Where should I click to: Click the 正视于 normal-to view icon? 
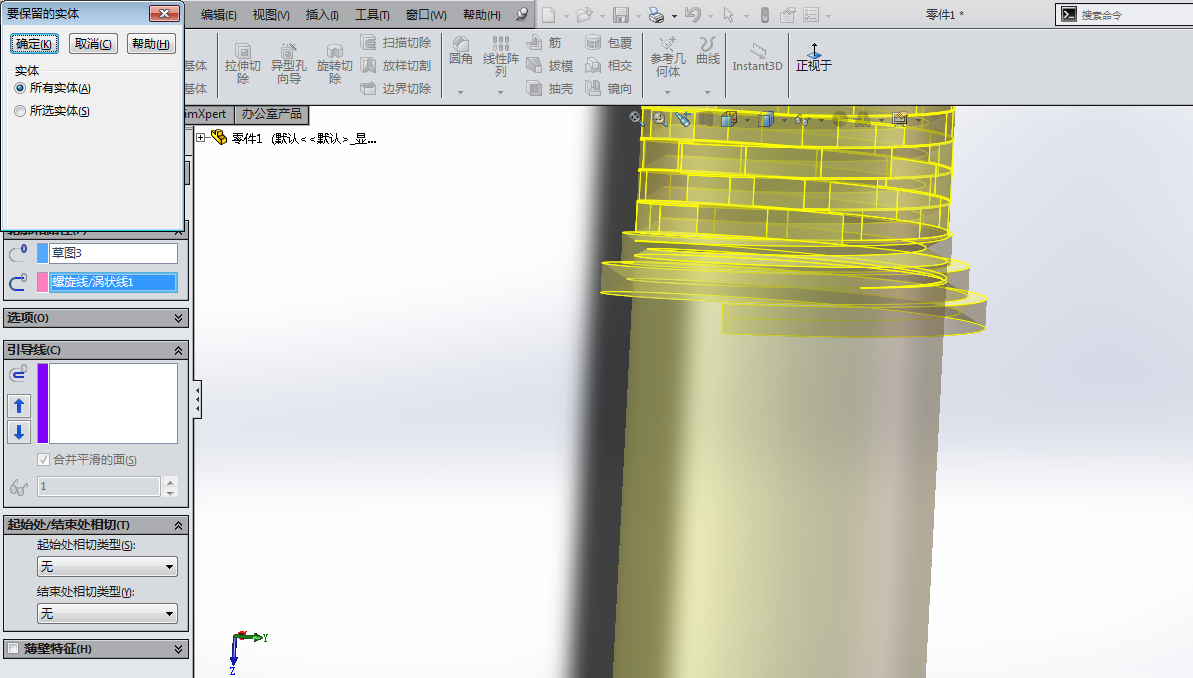[813, 58]
